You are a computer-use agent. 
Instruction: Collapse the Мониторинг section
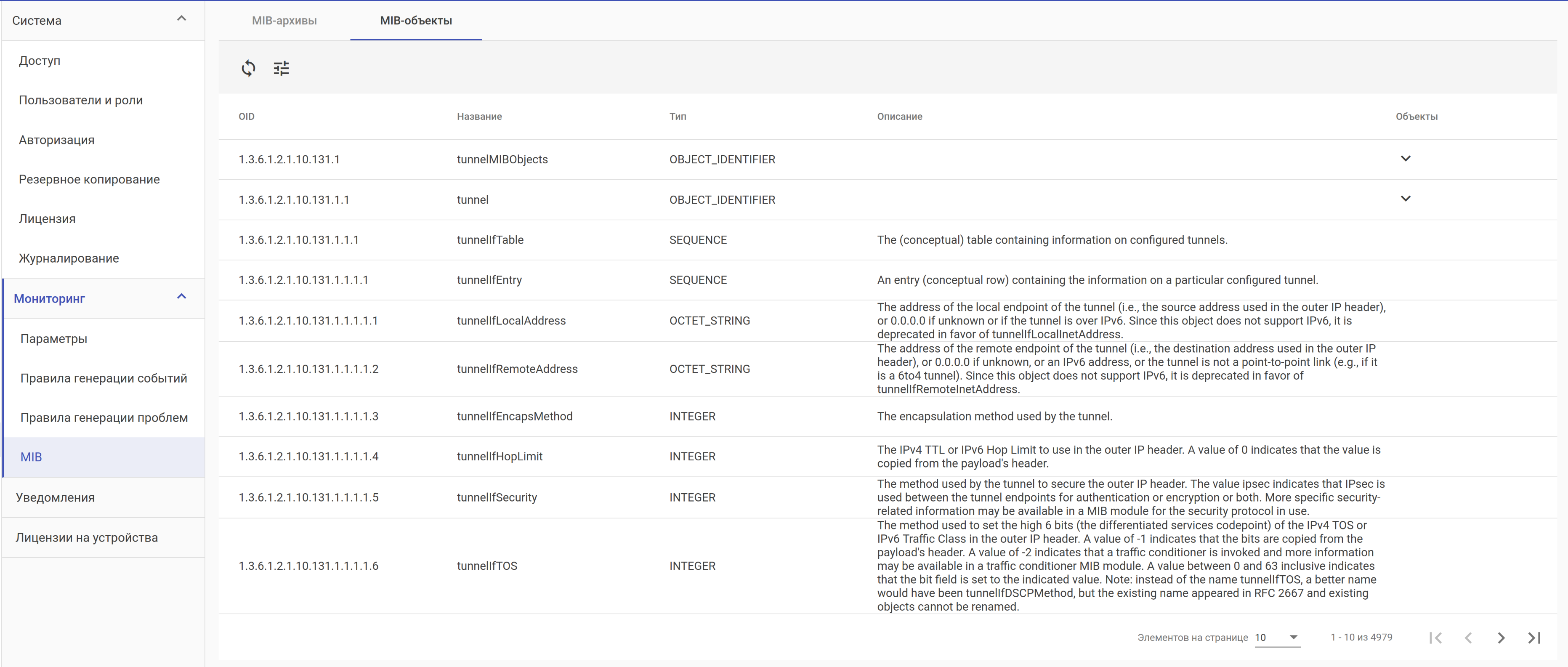pos(181,297)
